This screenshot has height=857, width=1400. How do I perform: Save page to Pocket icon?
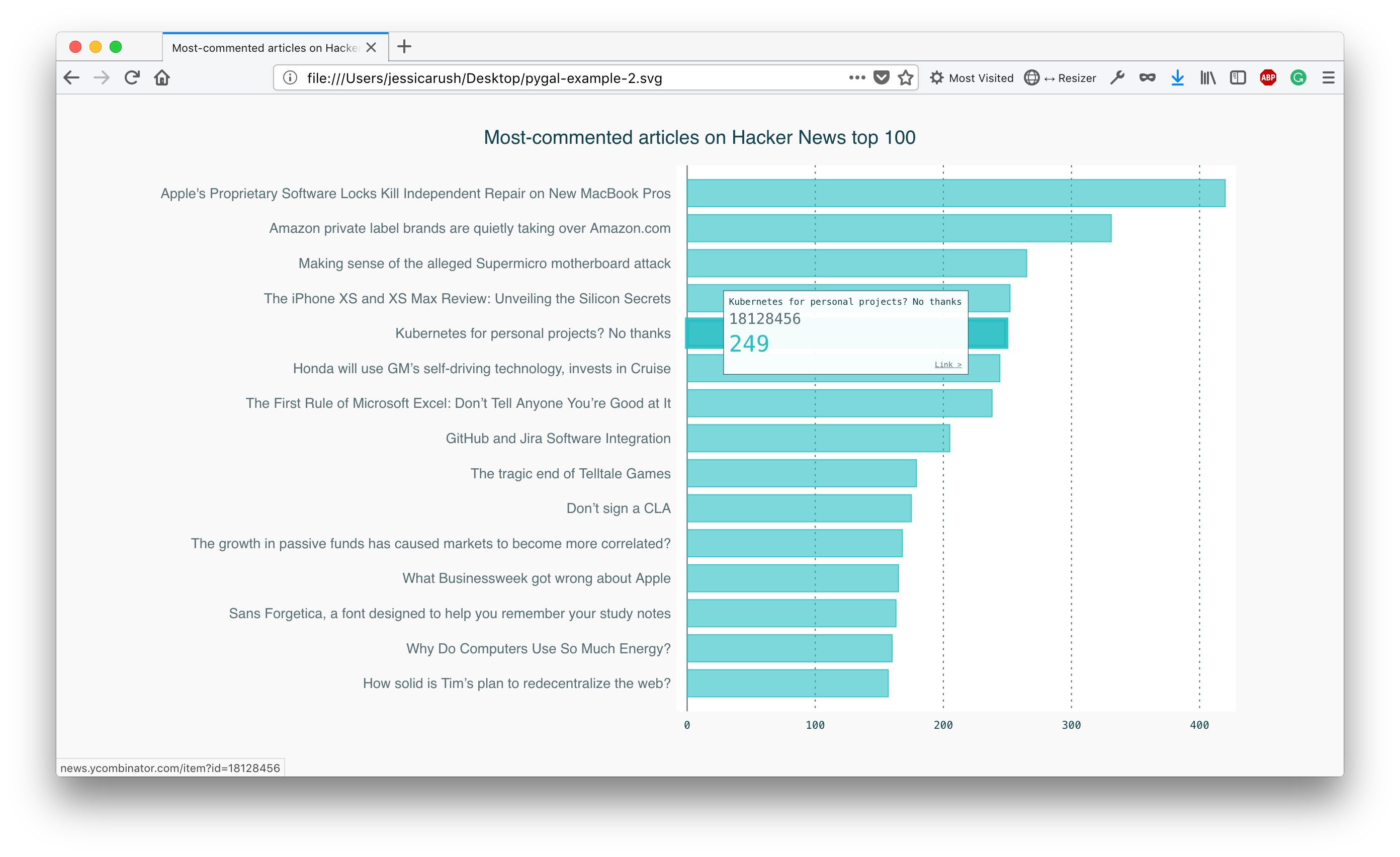point(881,78)
